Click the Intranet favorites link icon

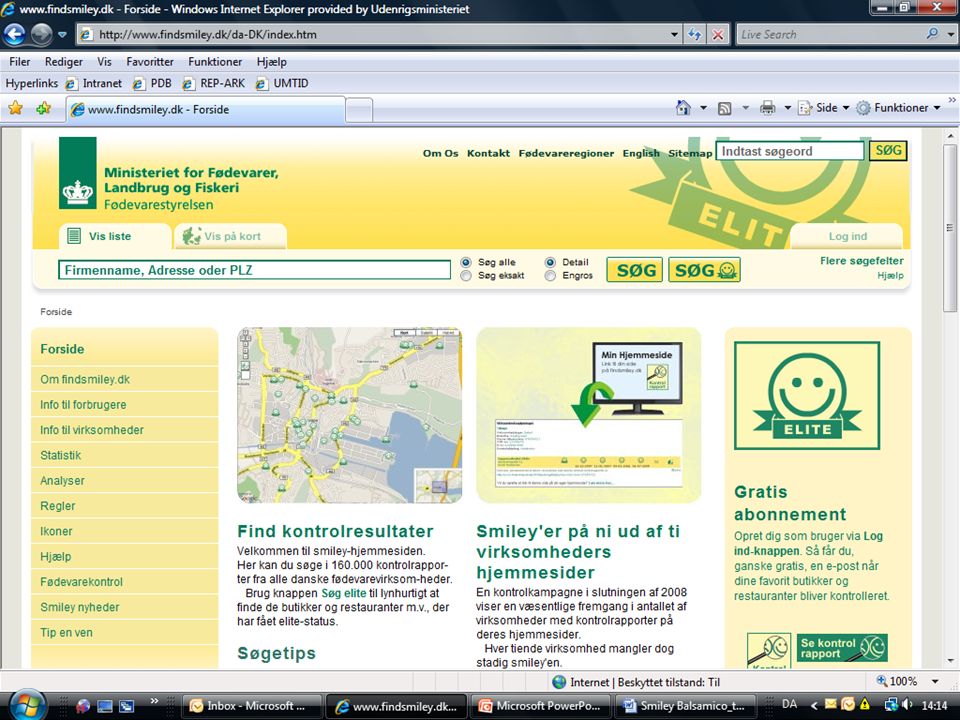pos(72,83)
